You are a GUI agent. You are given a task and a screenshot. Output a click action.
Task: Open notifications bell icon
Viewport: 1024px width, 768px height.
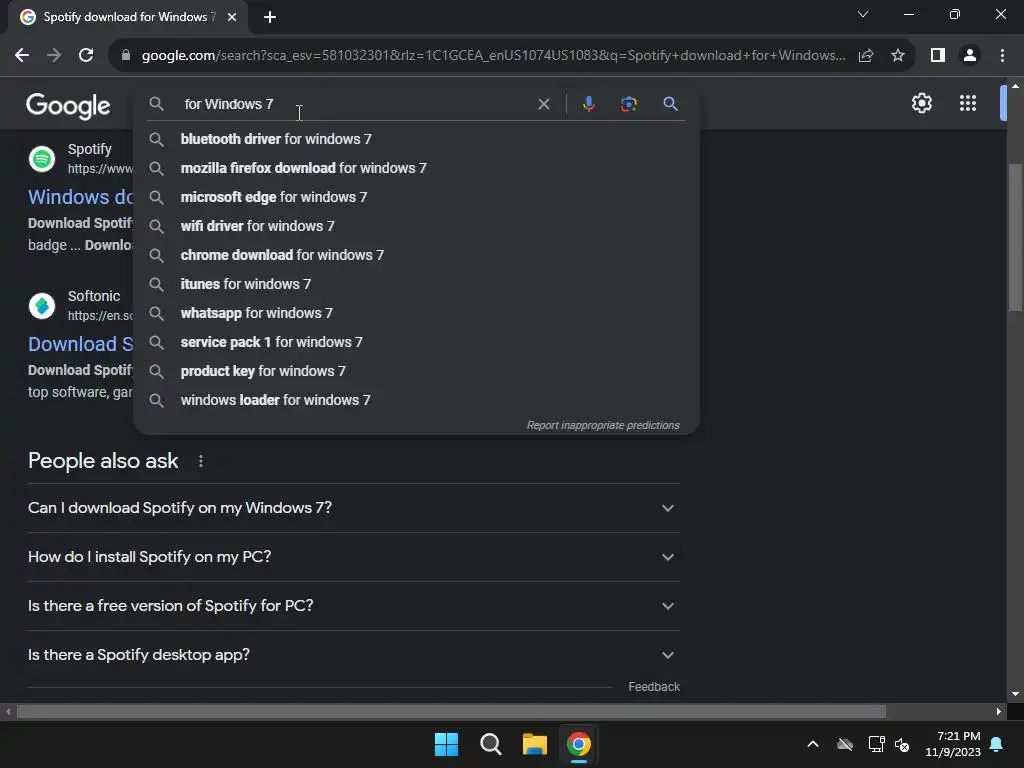point(997,744)
